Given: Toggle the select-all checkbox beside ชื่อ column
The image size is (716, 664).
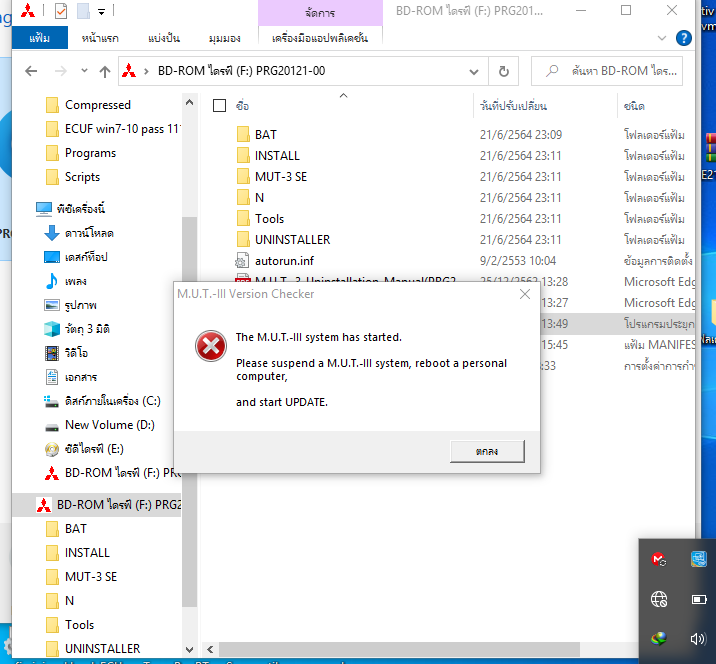Looking at the screenshot, I should tap(220, 105).
